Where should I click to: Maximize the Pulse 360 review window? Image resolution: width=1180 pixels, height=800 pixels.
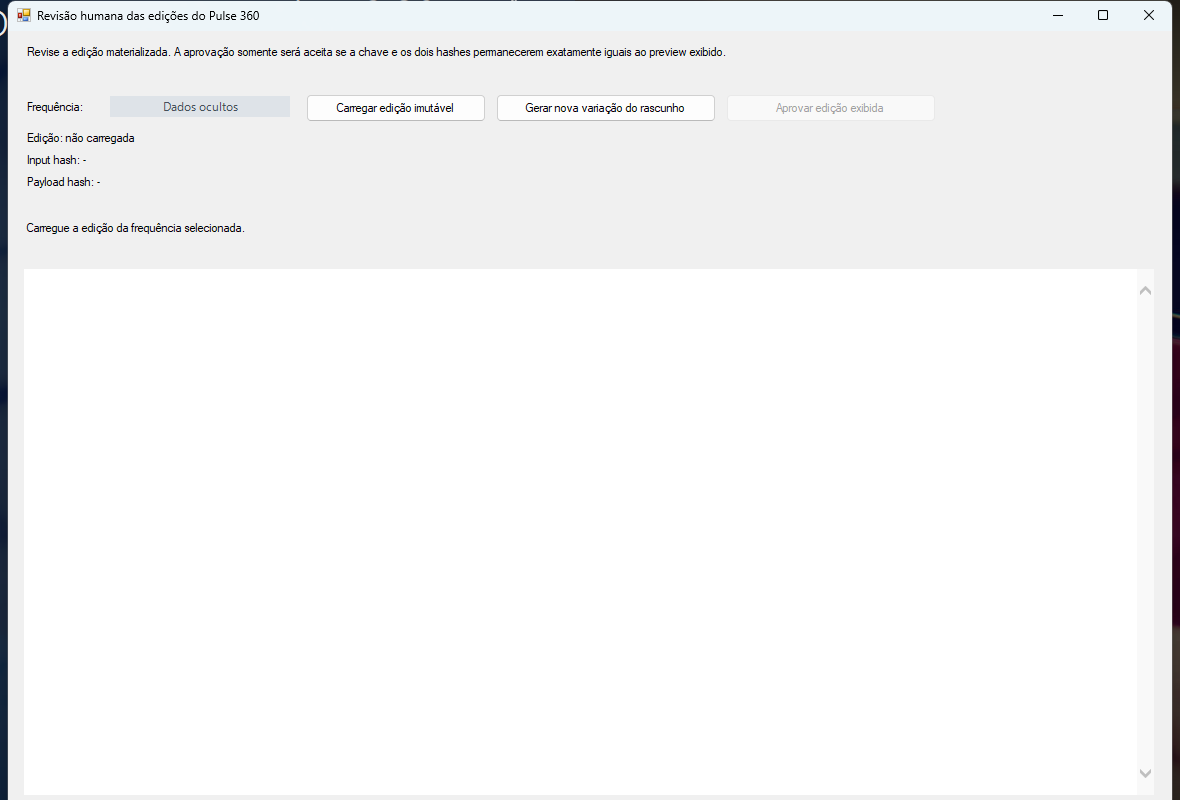(x=1103, y=15)
